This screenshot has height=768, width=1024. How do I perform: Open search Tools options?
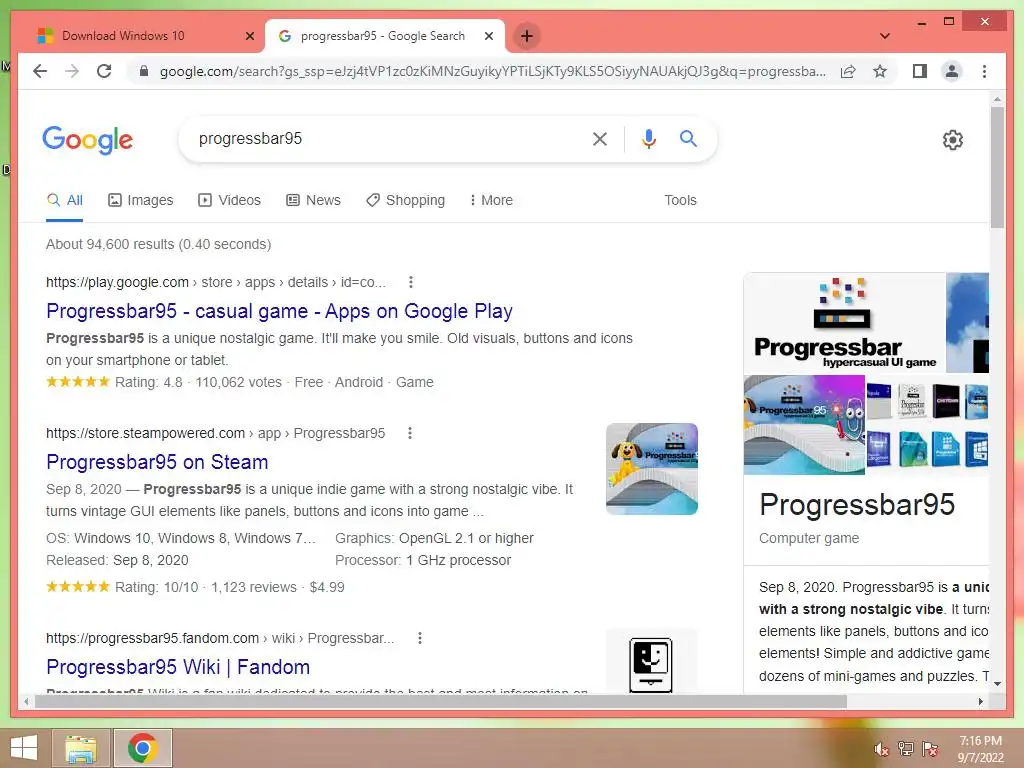pos(680,200)
